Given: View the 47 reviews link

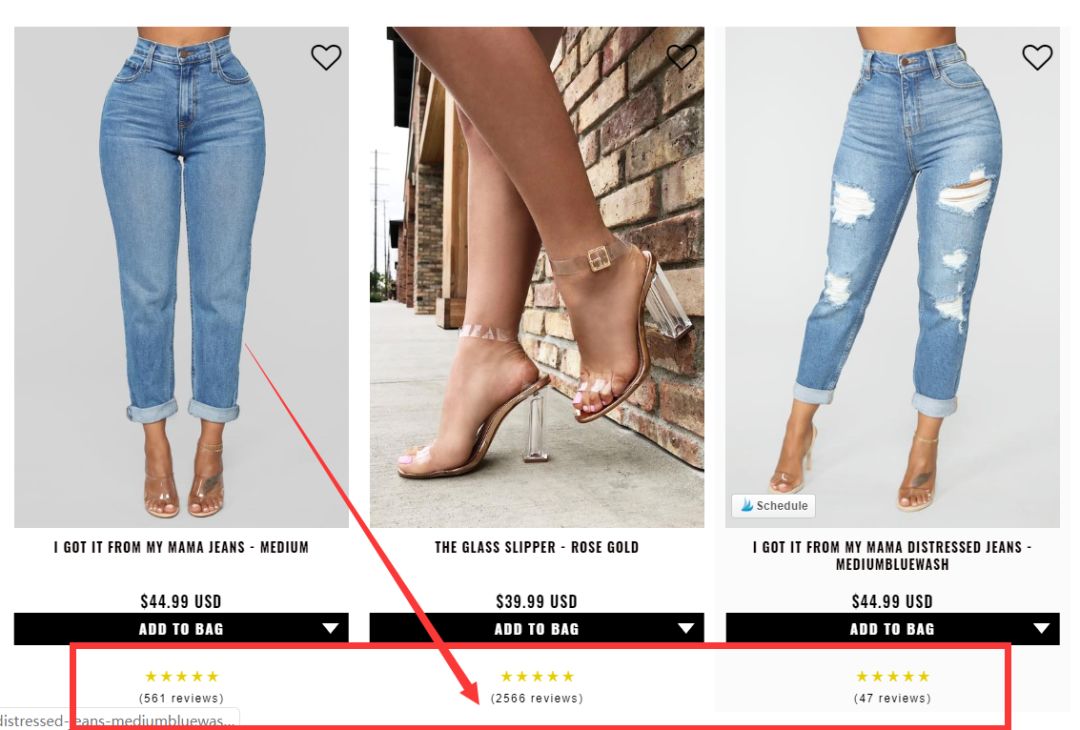Looking at the screenshot, I should (x=892, y=698).
